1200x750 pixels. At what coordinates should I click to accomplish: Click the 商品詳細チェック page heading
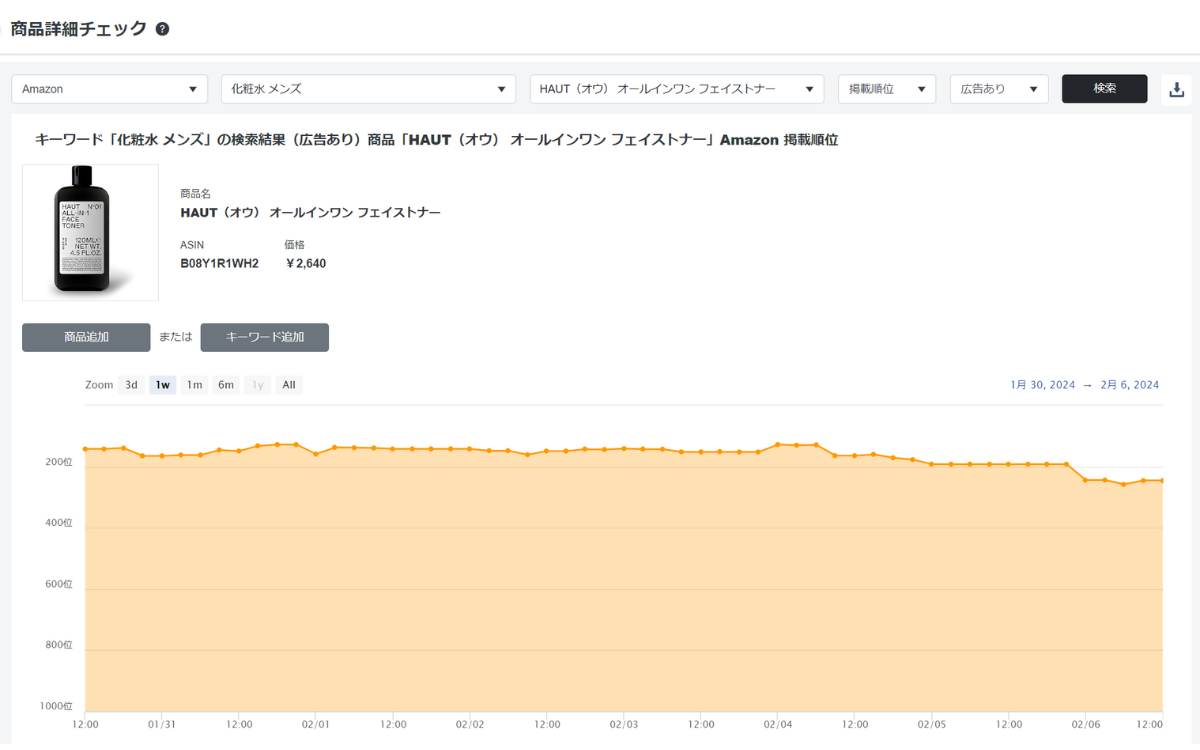pos(78,29)
